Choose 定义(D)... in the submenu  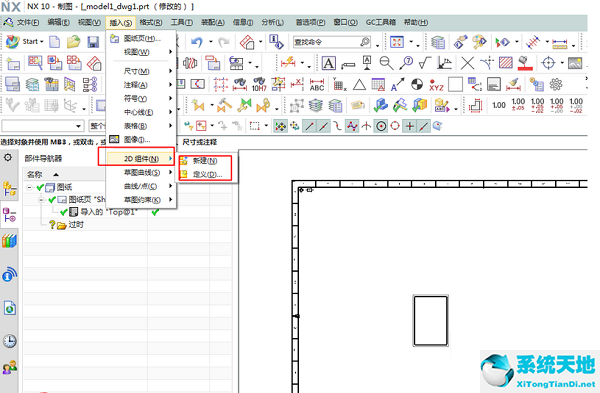click(x=208, y=174)
